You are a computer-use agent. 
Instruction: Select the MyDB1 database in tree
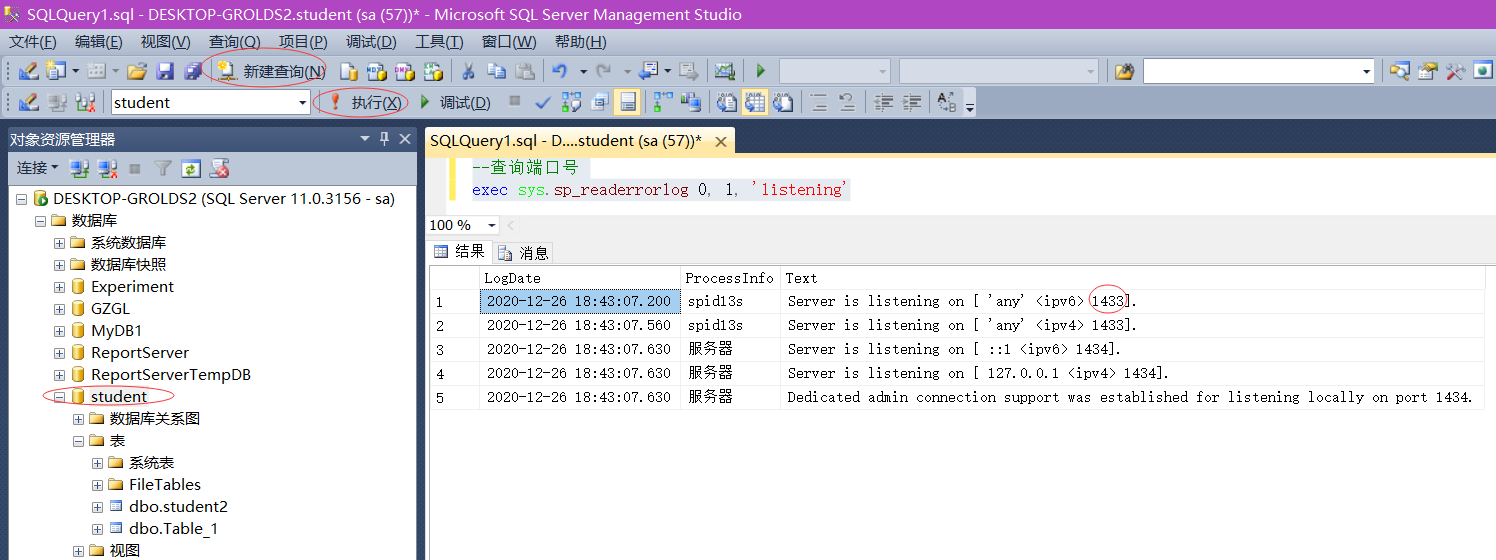point(116,331)
